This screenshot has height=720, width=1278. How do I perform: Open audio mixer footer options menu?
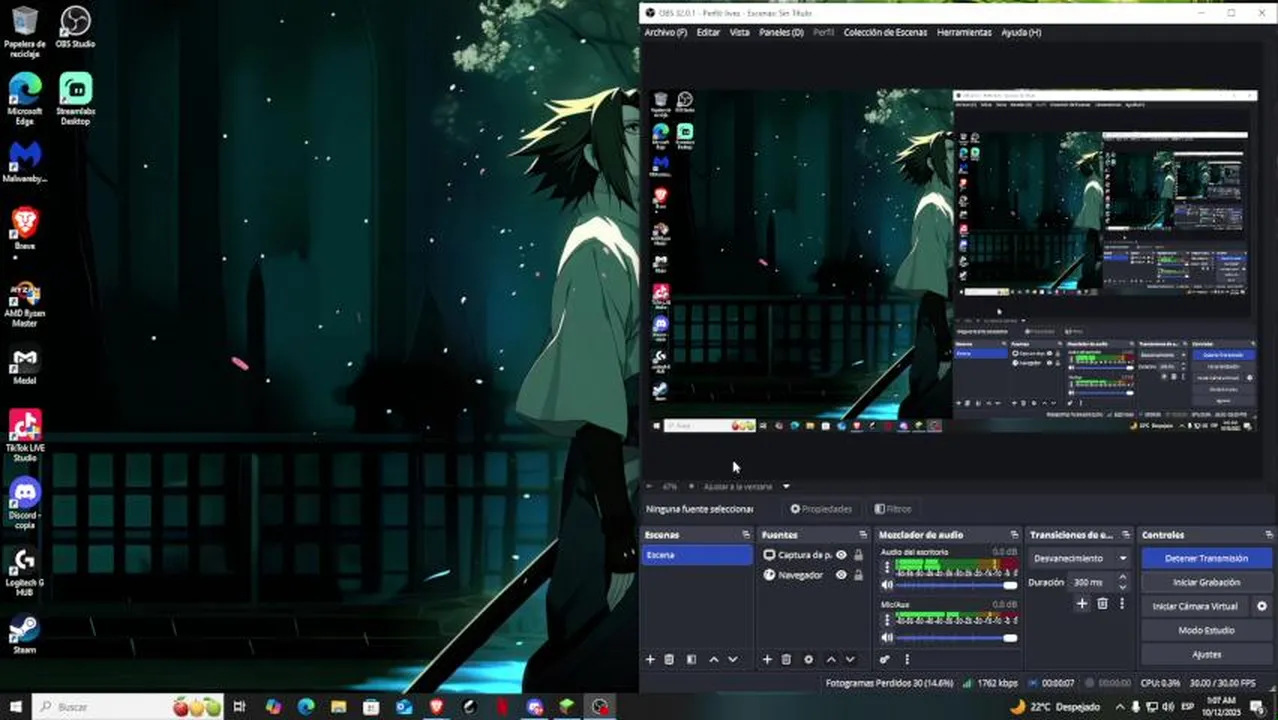907,659
